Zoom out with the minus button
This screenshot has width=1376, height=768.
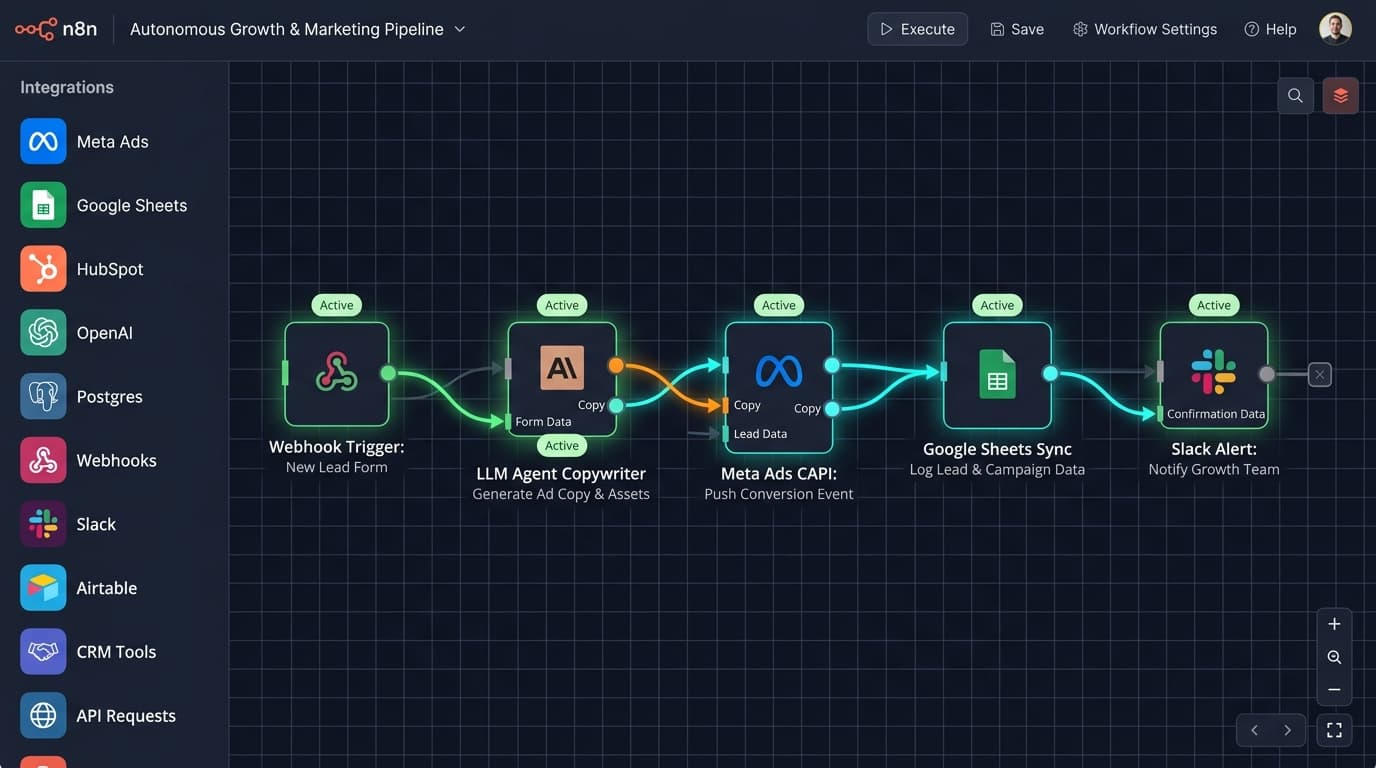[1334, 690]
